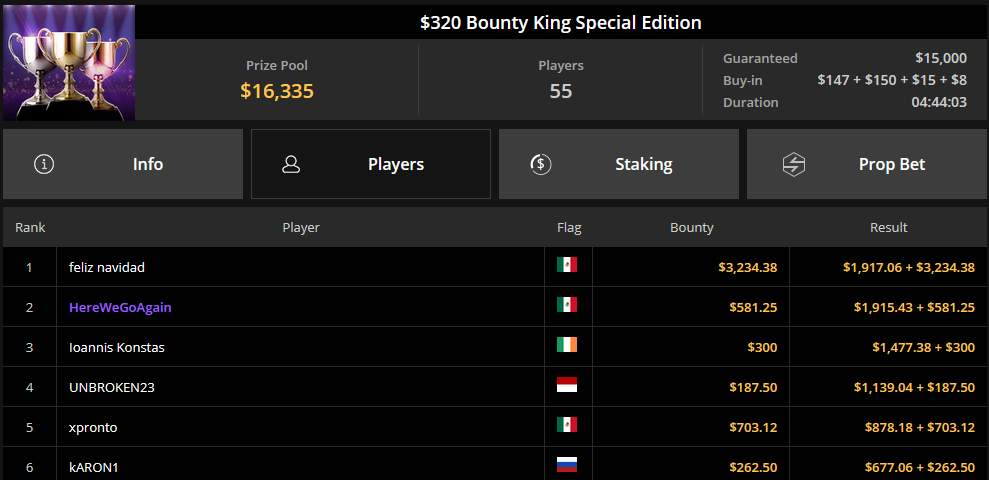Screen dimensions: 989x480
Task: Sort by the Bounty column header
Action: [x=691, y=228]
